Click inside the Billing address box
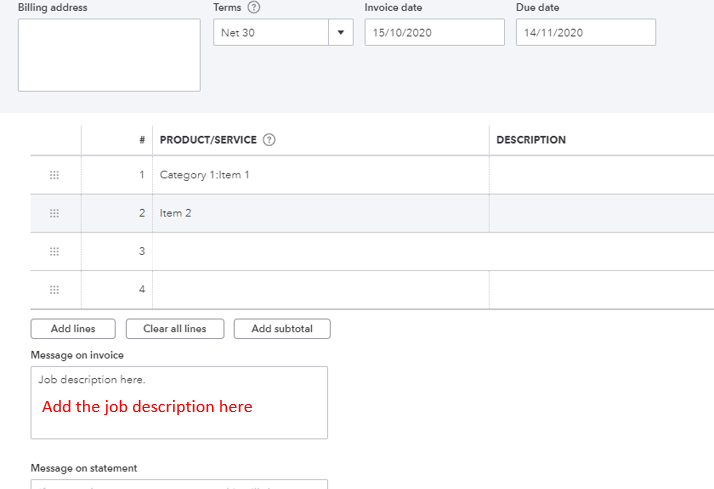The height and width of the screenshot is (489, 714). pos(109,55)
